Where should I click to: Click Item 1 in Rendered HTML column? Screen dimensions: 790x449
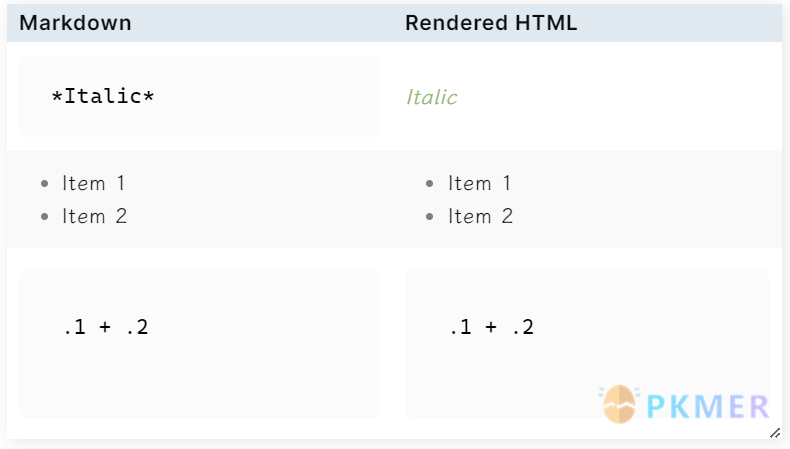click(480, 183)
